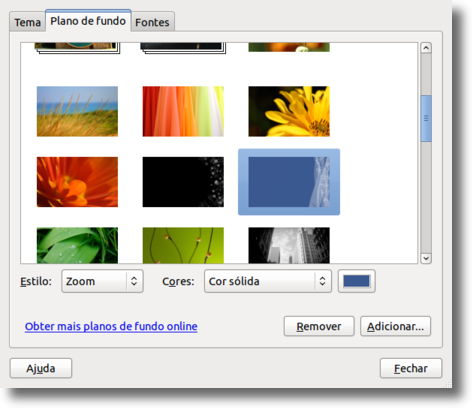Select the black and white buildings wallpaper
This screenshot has width=472, height=408.
[289, 245]
